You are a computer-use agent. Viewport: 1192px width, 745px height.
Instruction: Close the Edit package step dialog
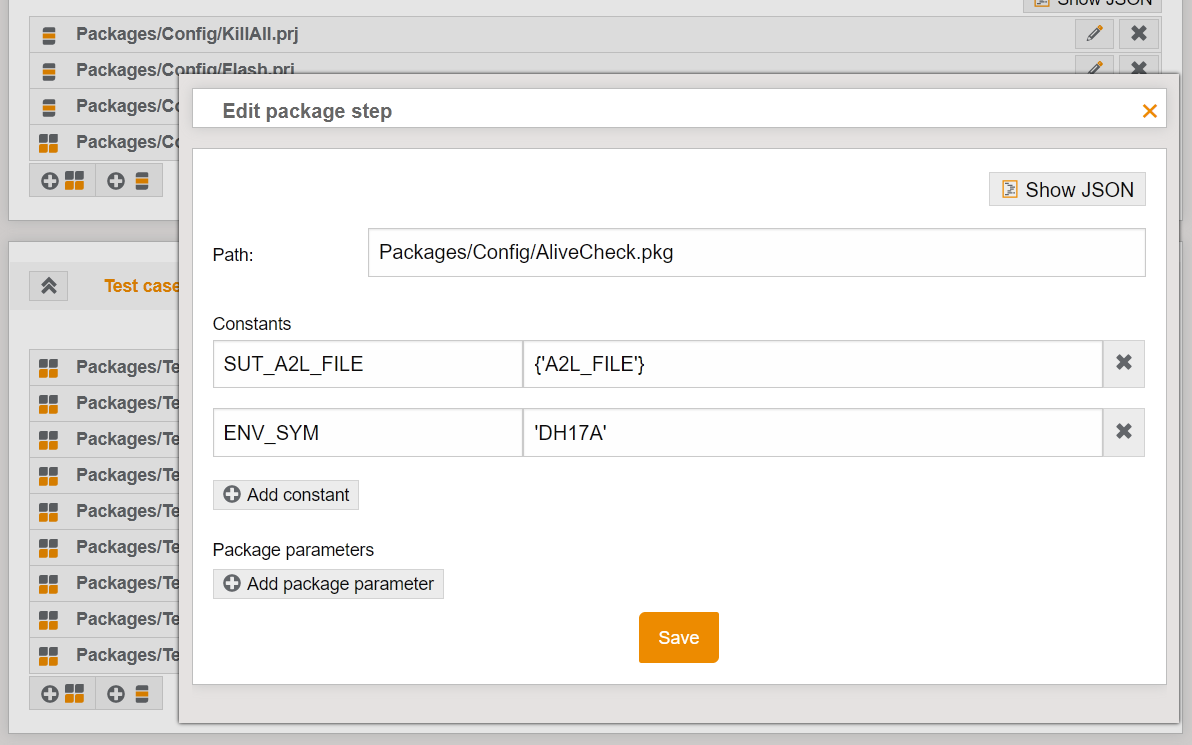(1149, 110)
